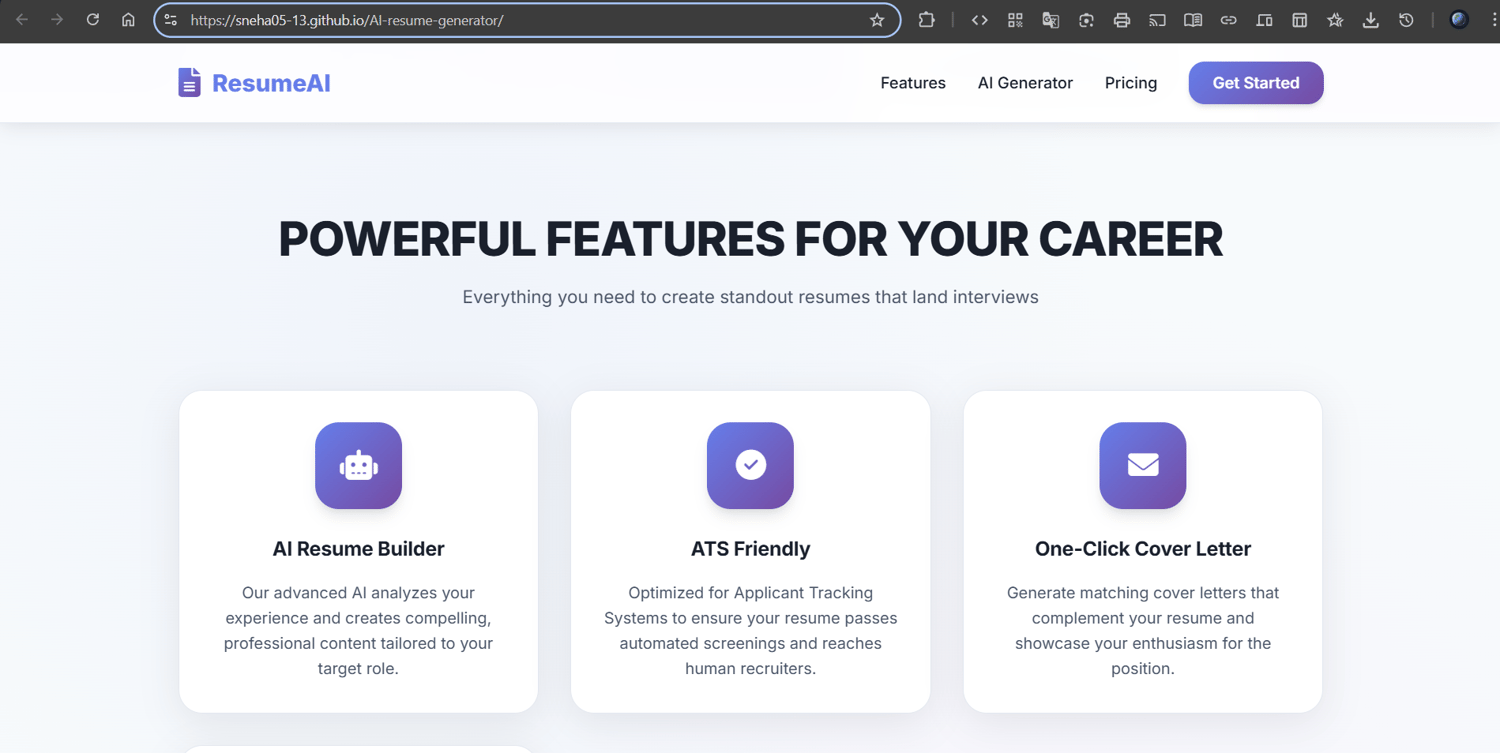
Task: Open the bookmarks list star icon
Action: click(1335, 20)
